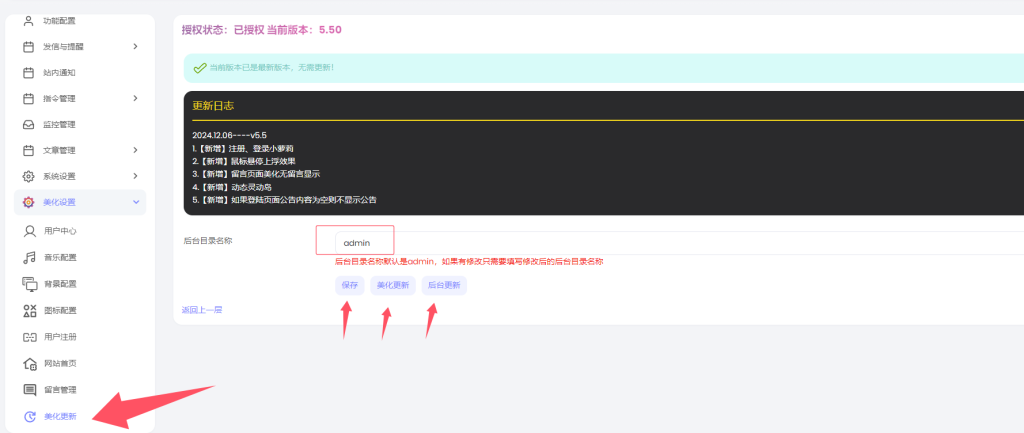
Task: Click the 功能配置 person icon
Action: click(x=29, y=21)
